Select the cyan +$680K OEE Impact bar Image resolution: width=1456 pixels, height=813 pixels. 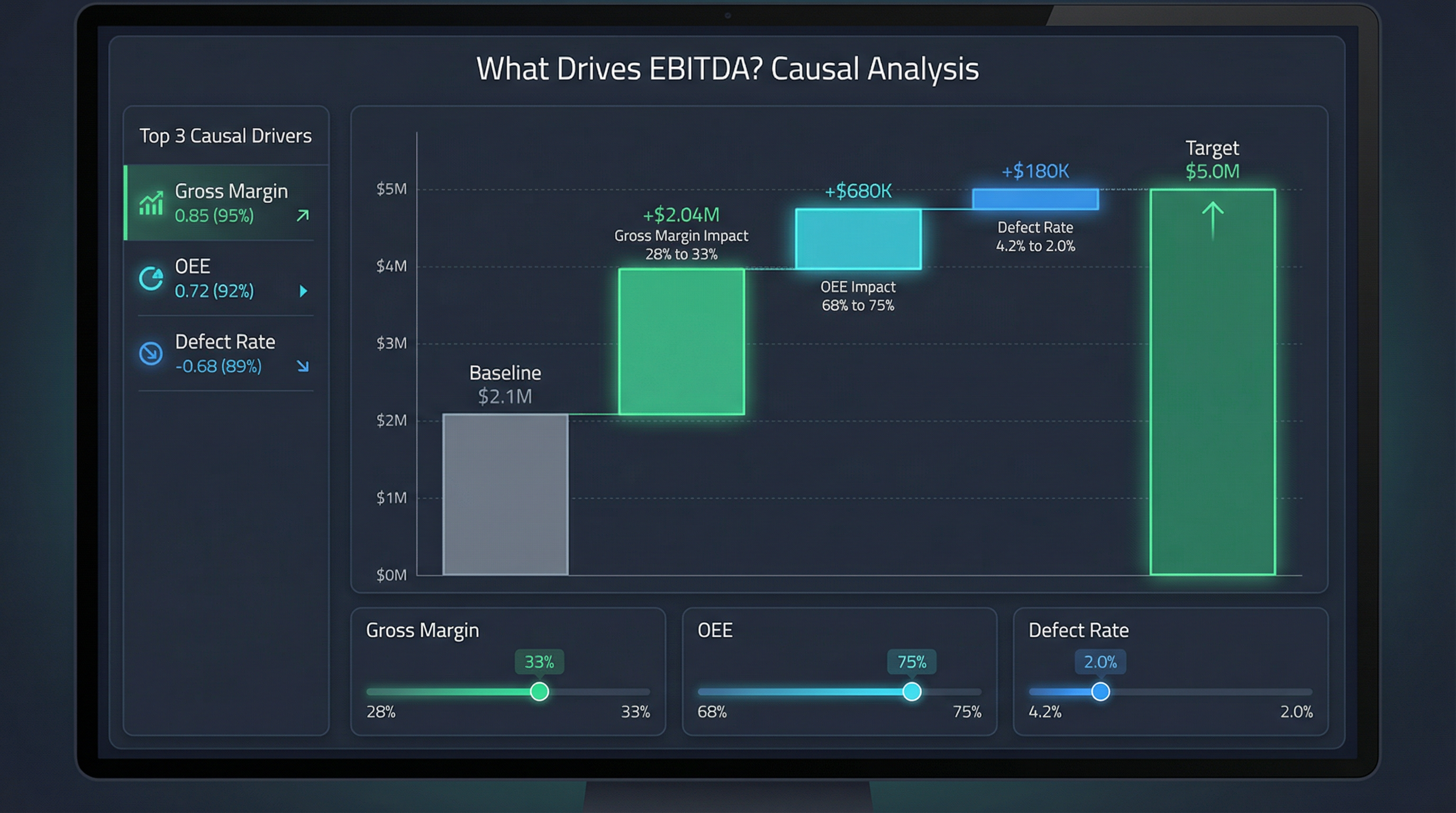click(859, 238)
